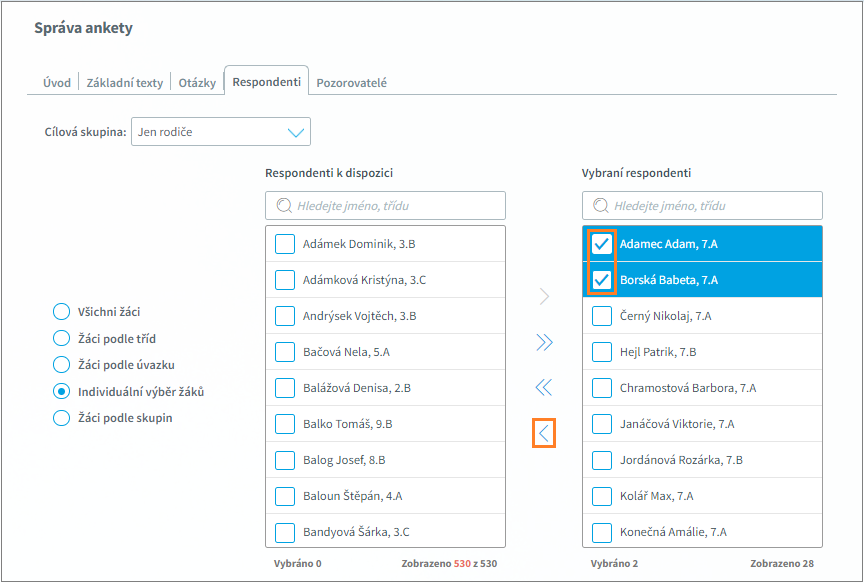Choose Žáci podle tříd radio option
Screen dimensions: 864x583
(61, 338)
